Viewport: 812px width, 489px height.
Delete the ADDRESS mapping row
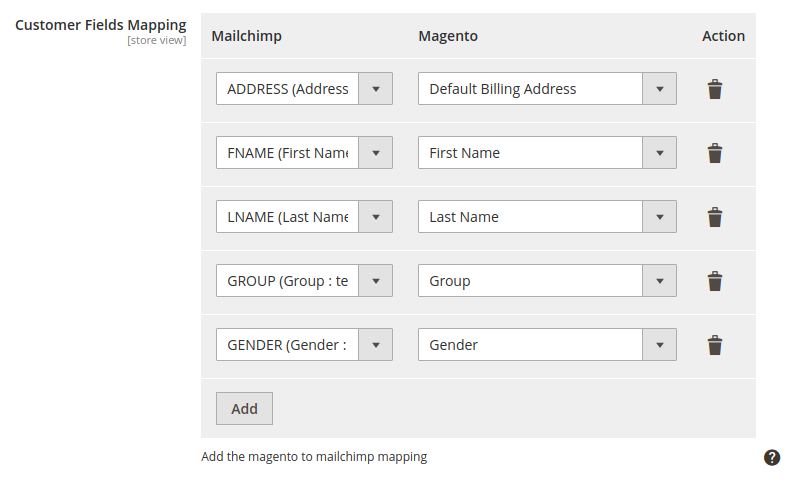point(714,89)
